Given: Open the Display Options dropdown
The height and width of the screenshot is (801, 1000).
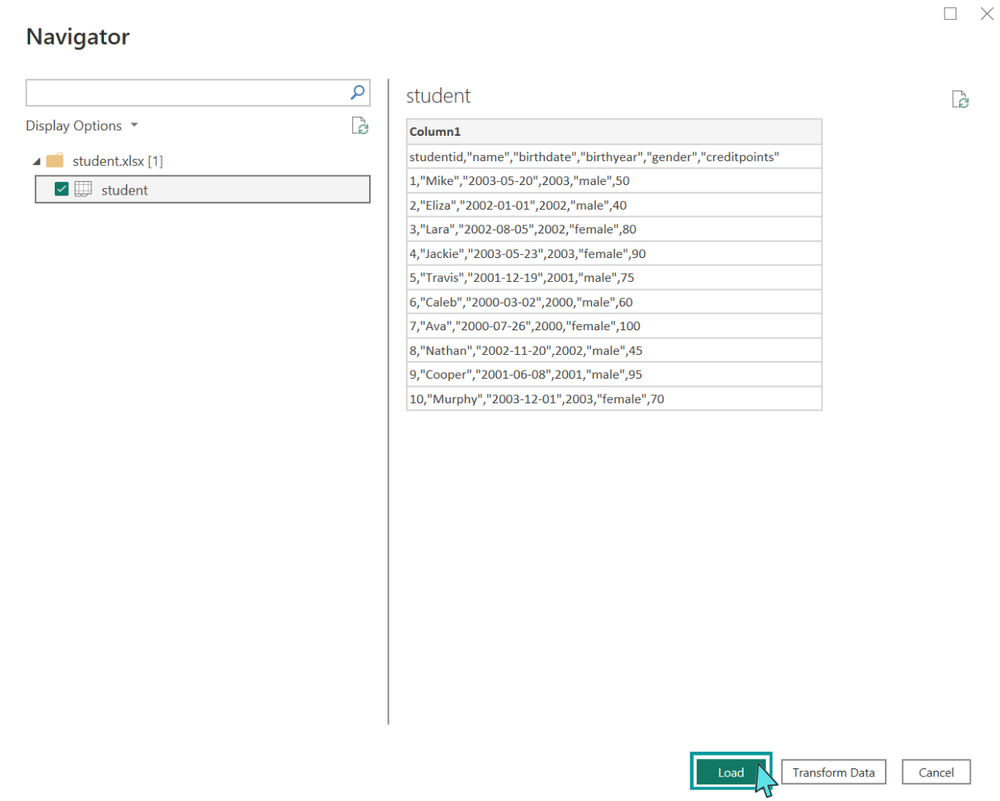Looking at the screenshot, I should pyautogui.click(x=83, y=125).
